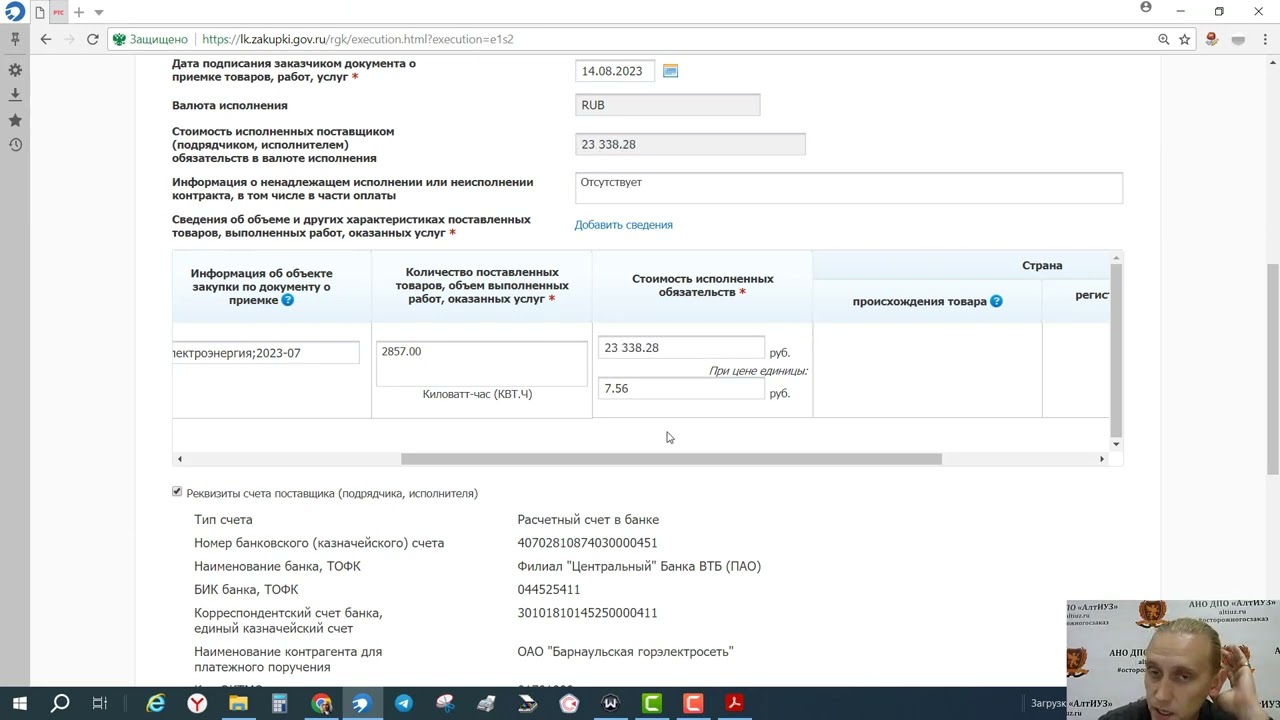Click the executed cost field 23 338.28 at top
1280x720 pixels.
tap(690, 144)
